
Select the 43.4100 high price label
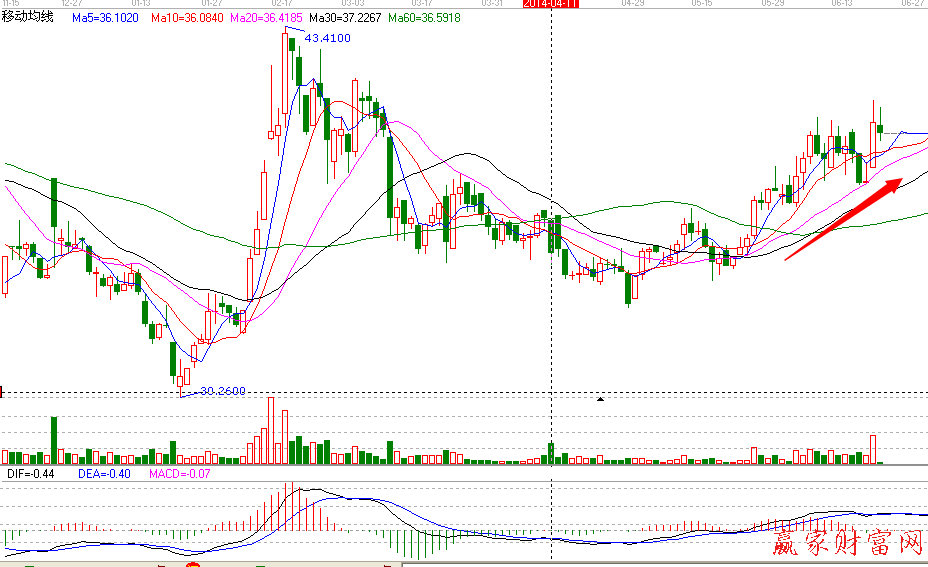point(326,38)
